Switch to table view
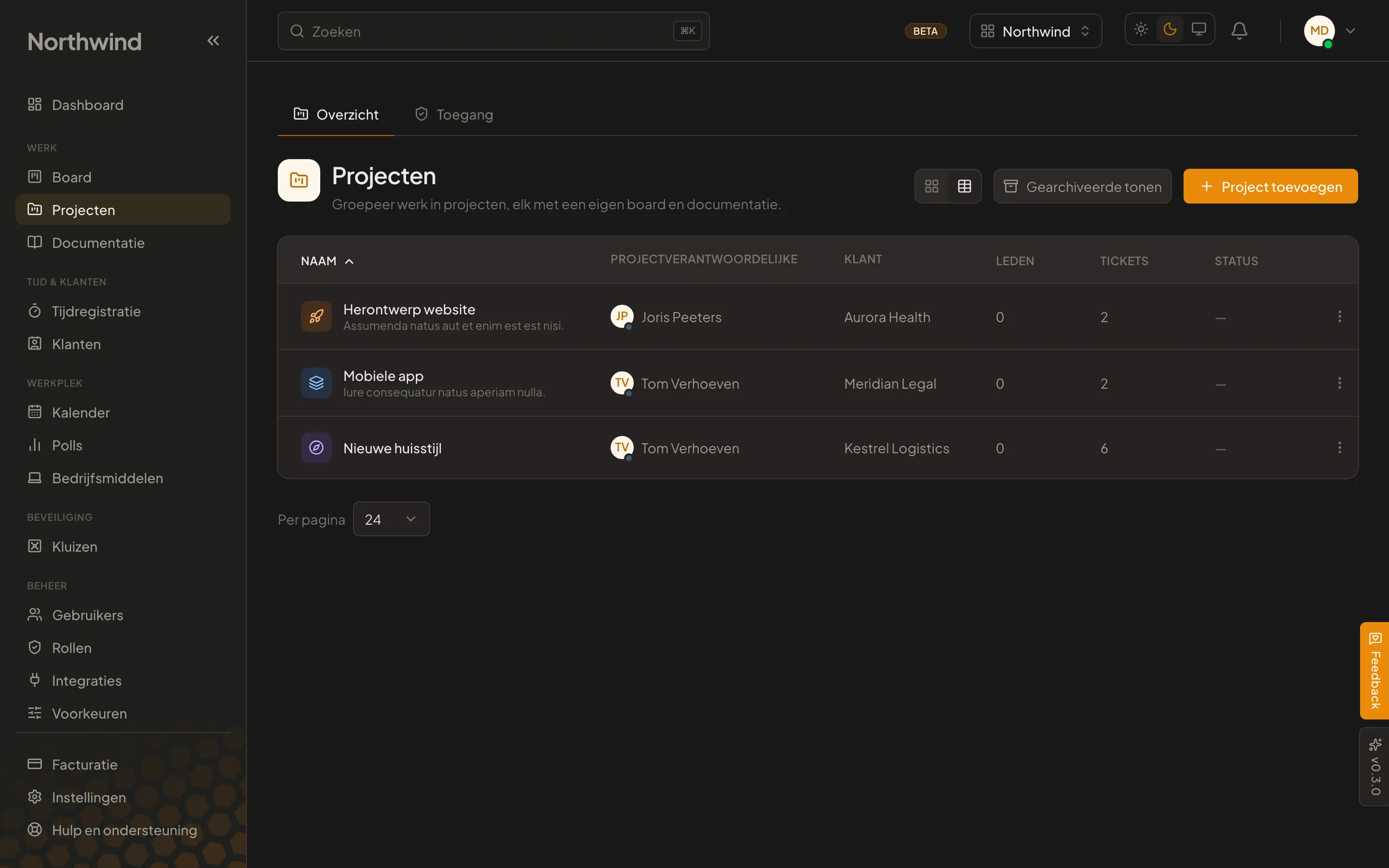The width and height of the screenshot is (1389, 868). (x=964, y=187)
